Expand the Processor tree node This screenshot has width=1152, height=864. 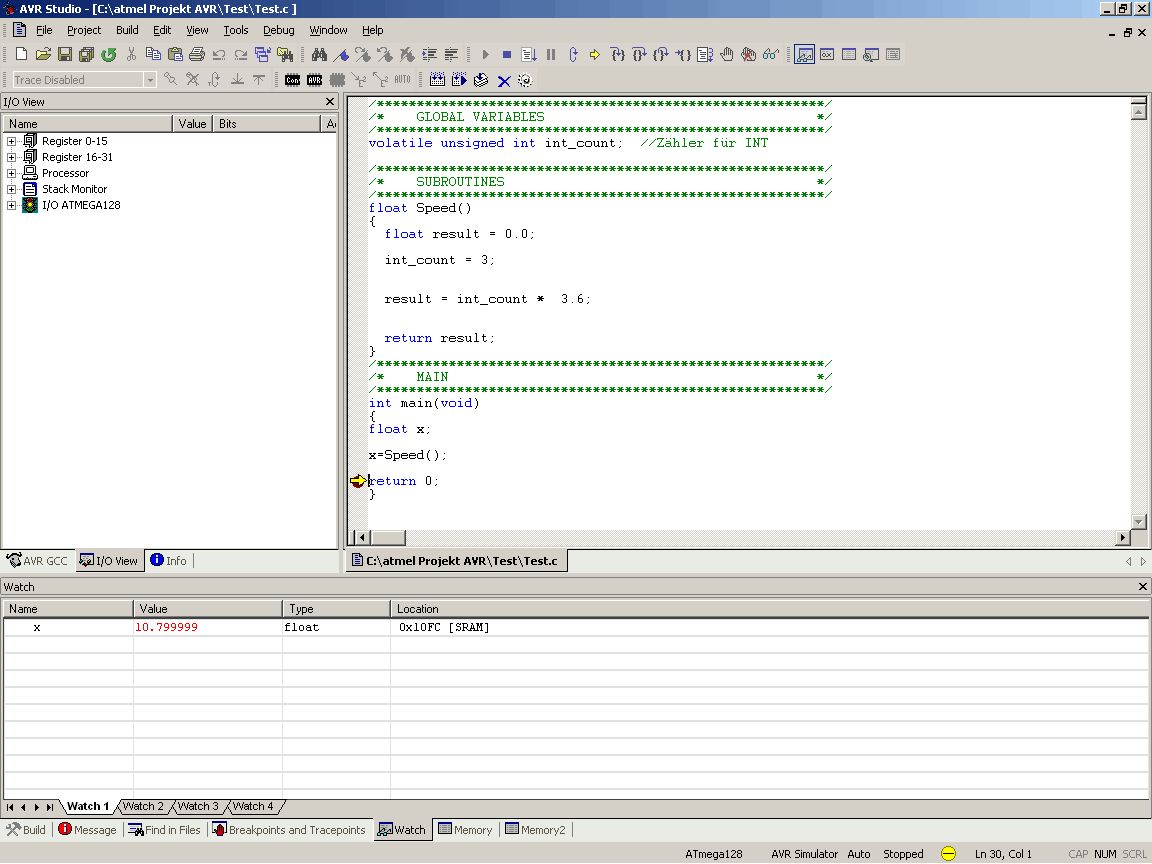(12, 173)
